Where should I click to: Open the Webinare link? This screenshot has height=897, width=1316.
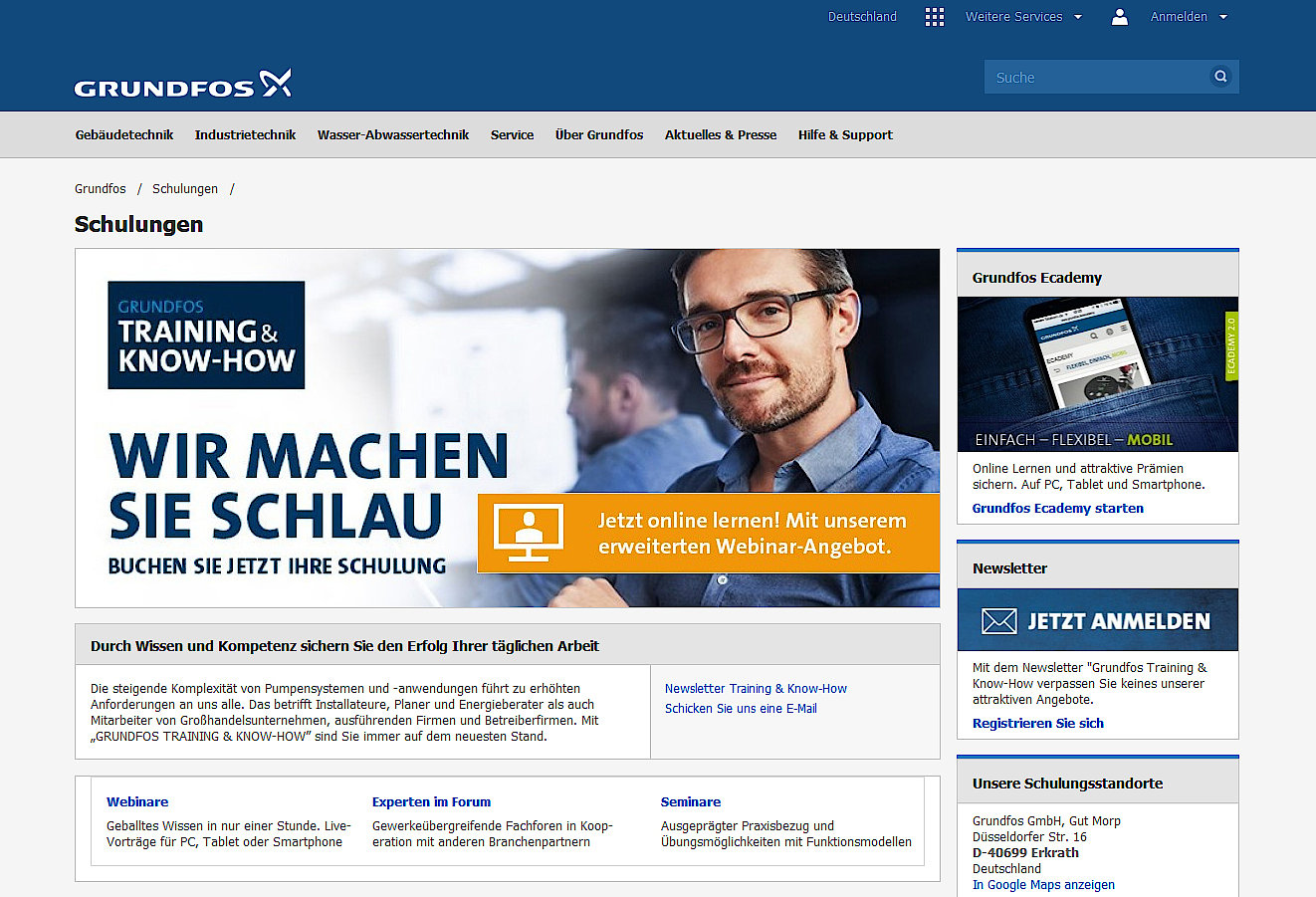click(137, 801)
